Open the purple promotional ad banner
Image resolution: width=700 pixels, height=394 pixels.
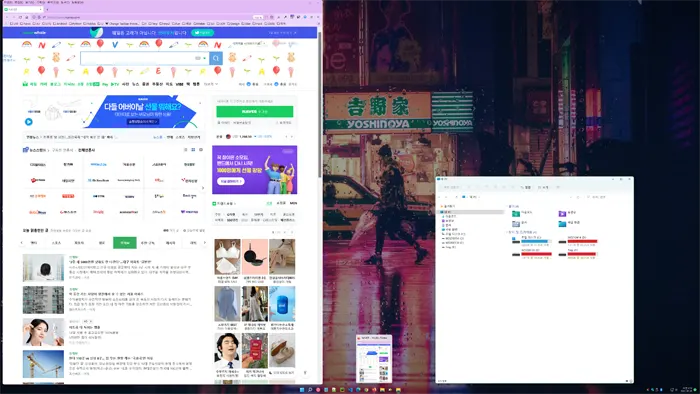click(254, 170)
